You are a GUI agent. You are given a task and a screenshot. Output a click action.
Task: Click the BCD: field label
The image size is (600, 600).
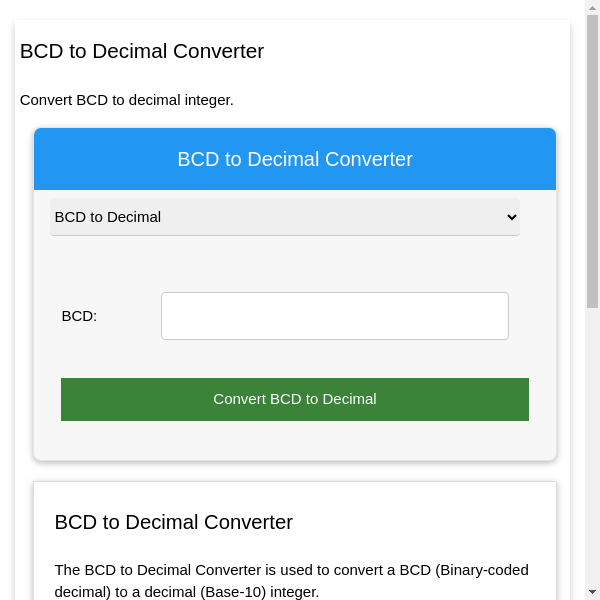(x=79, y=316)
